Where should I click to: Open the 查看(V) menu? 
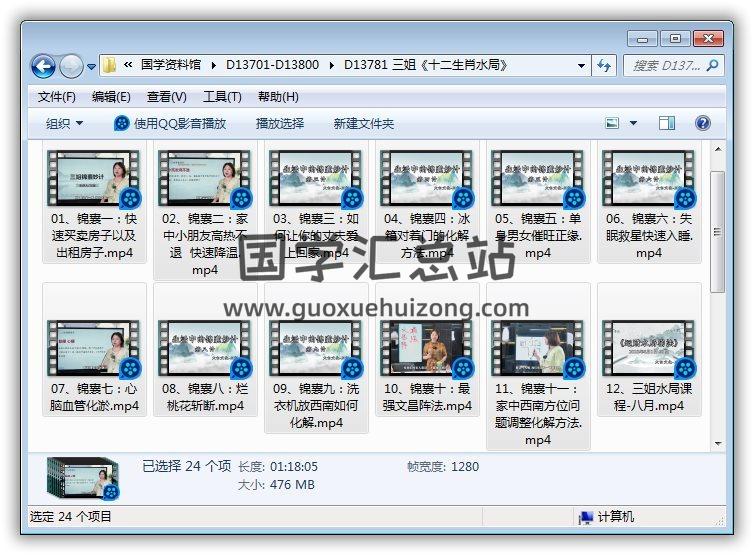coord(166,97)
